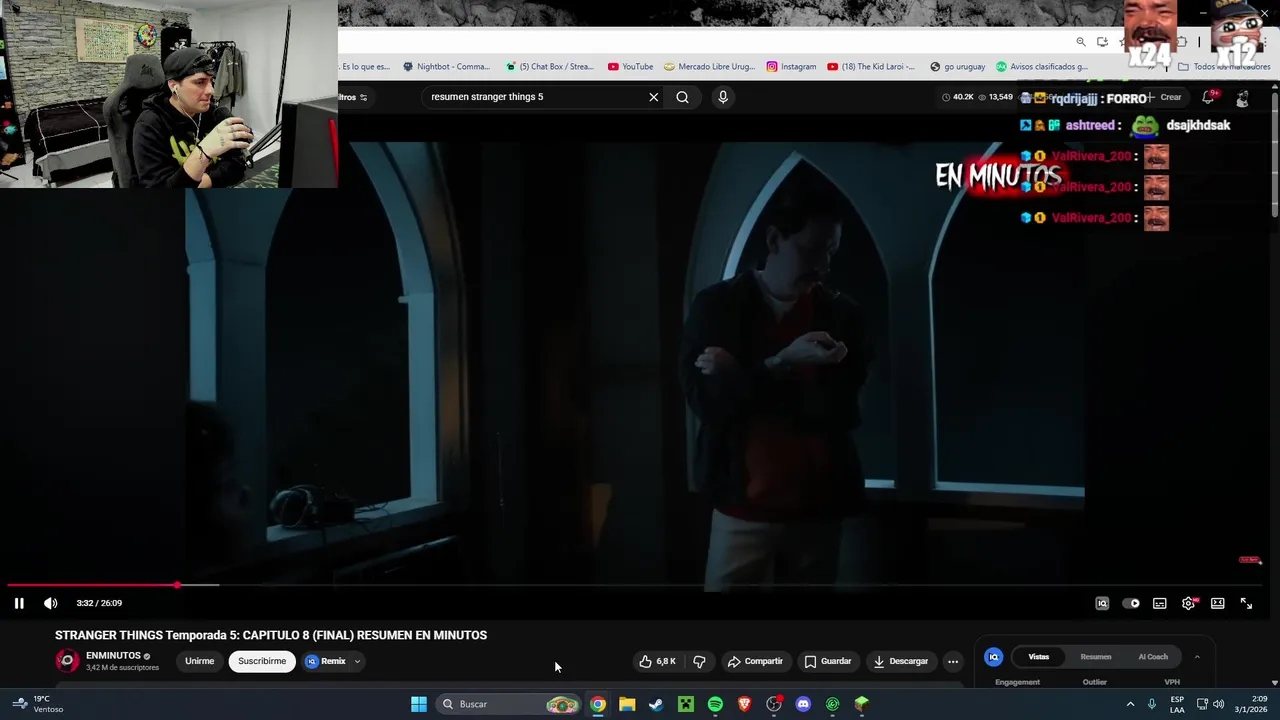
Task: Open the clock and date panel
Action: (x=1250, y=704)
